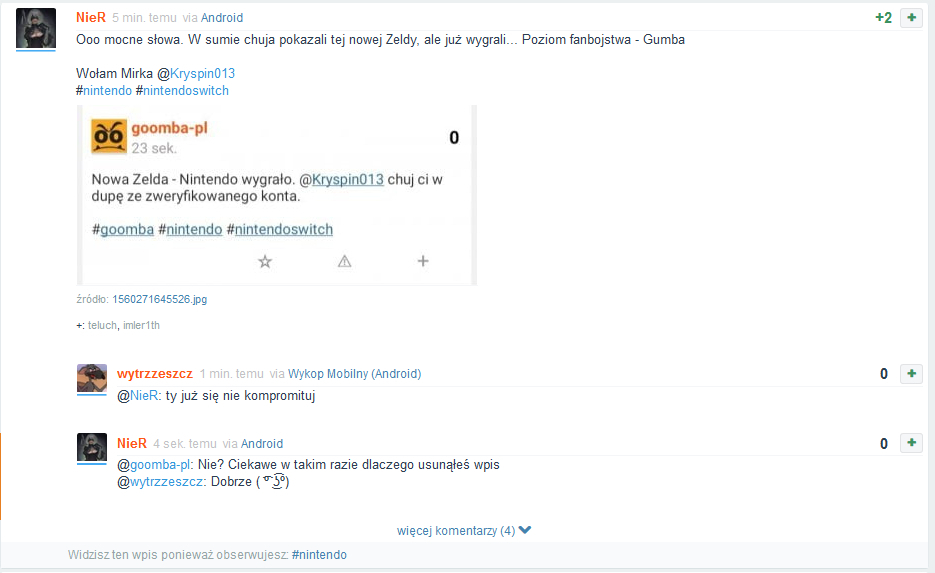Open NieR's avatar on the reply comment
The width and height of the screenshot is (935, 573).
[92, 447]
